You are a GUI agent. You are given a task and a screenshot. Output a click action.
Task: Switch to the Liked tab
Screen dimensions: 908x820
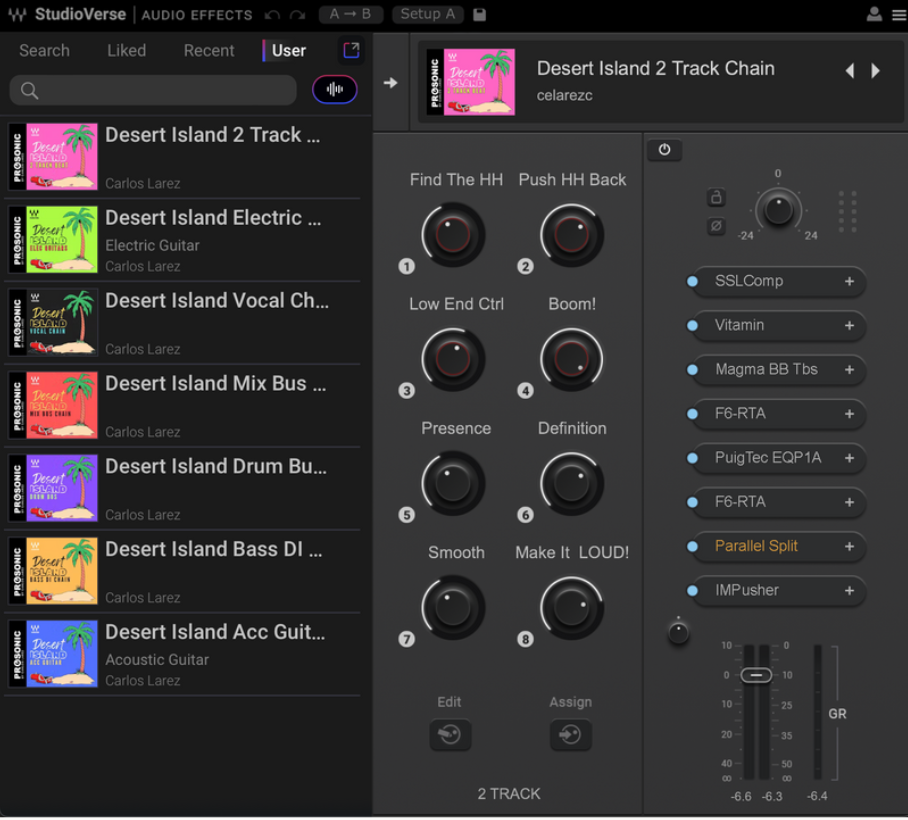coord(126,50)
